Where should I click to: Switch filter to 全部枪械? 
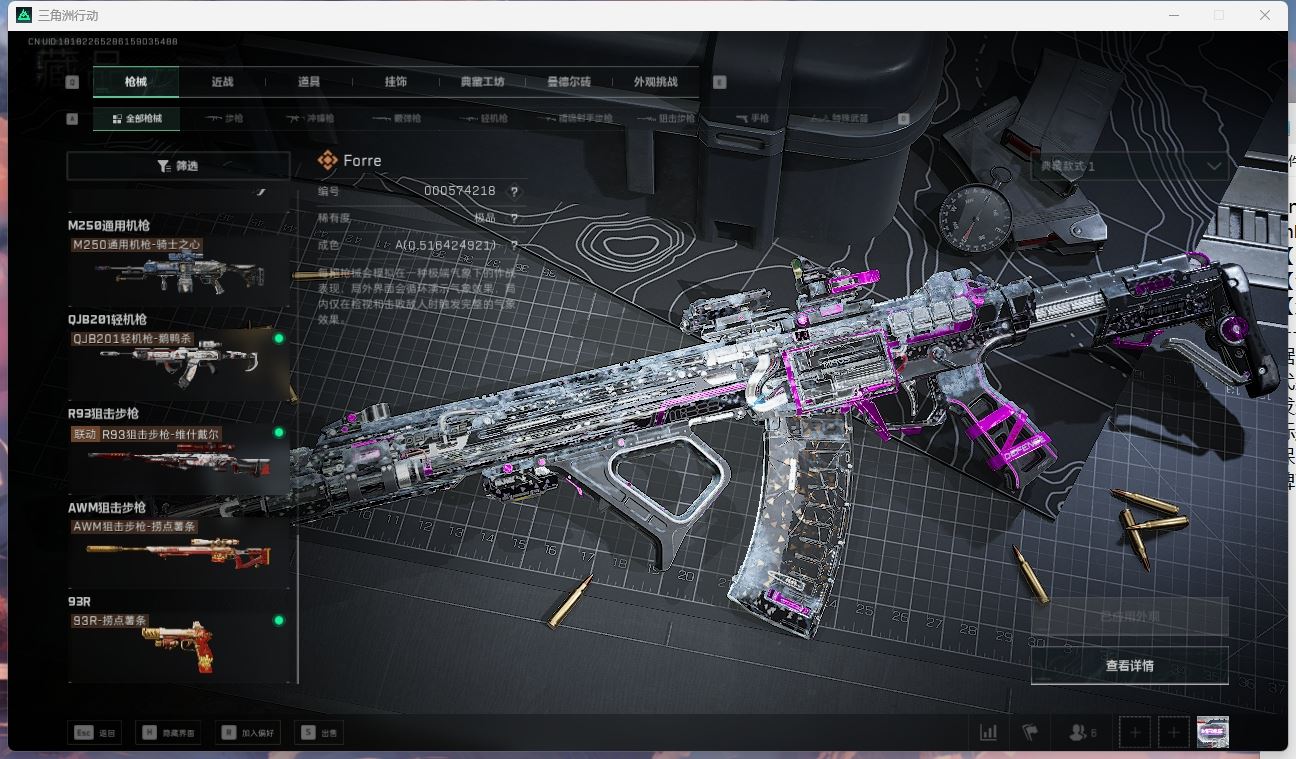coord(137,119)
